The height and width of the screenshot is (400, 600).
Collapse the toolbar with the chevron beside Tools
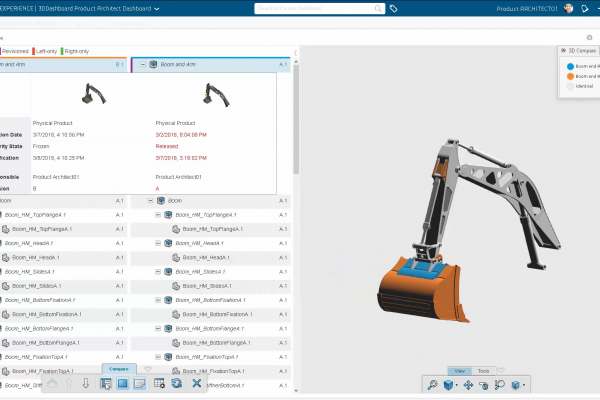click(x=501, y=370)
